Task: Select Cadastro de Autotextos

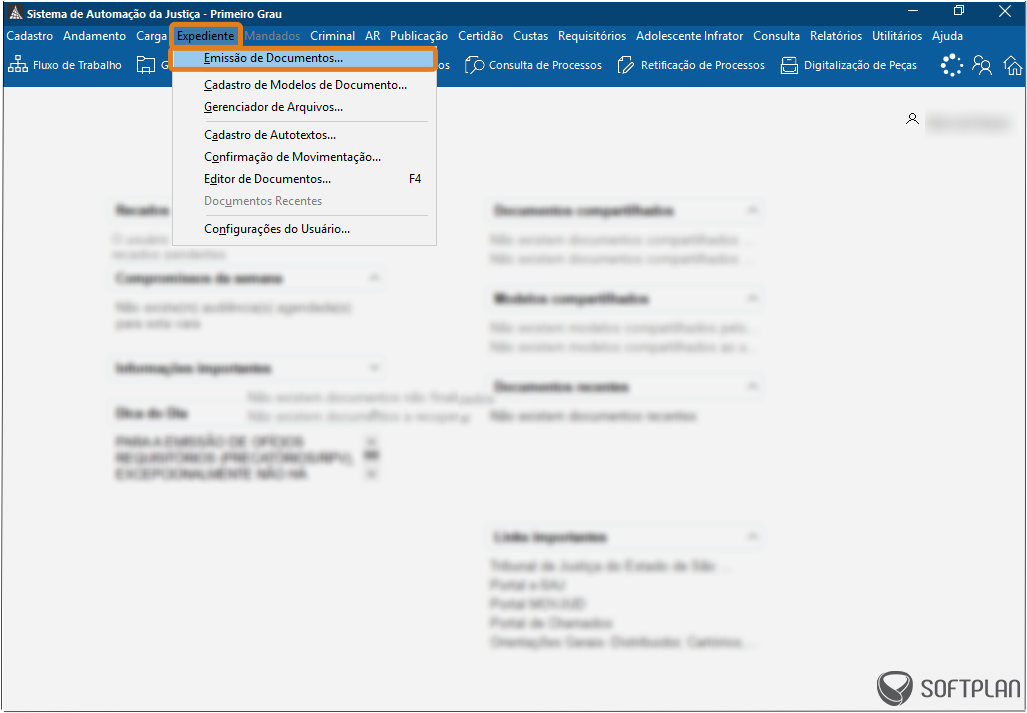Action: pos(305,136)
